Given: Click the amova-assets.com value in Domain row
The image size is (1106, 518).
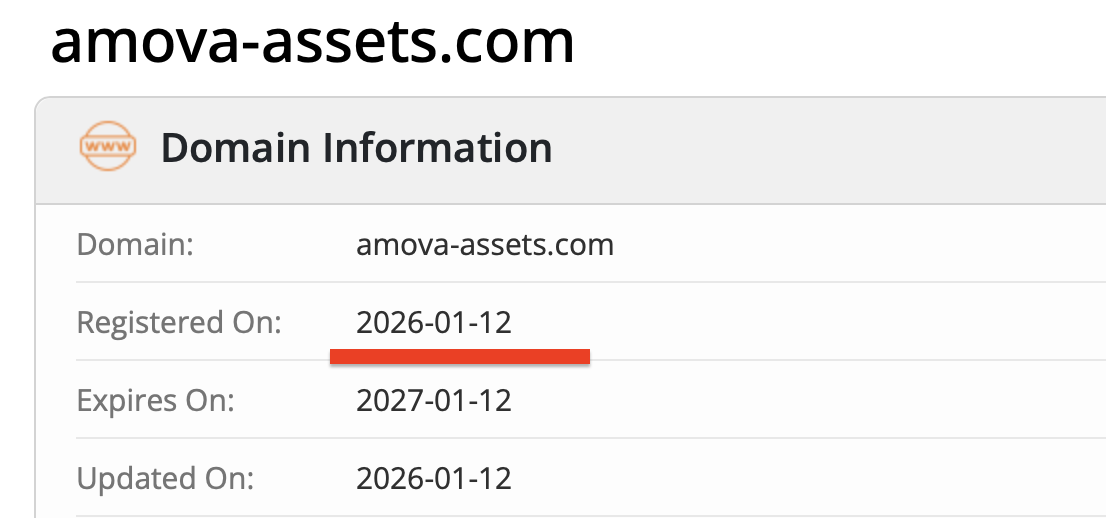Looking at the screenshot, I should [x=485, y=244].
